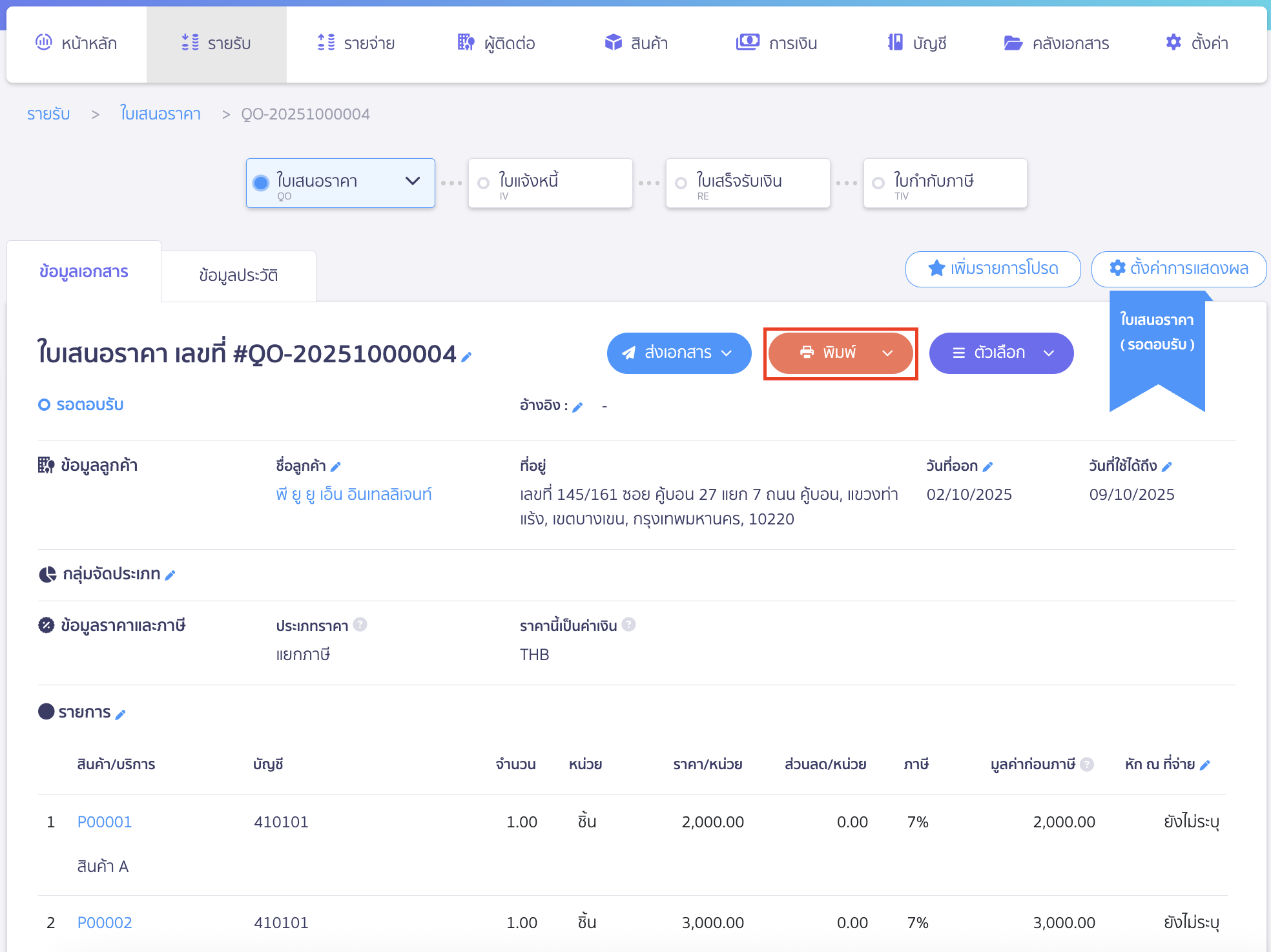Screen dimensions: 1271x952
Task: Switch to ข้อมูลประวัติ tab
Action: pyautogui.click(x=238, y=276)
